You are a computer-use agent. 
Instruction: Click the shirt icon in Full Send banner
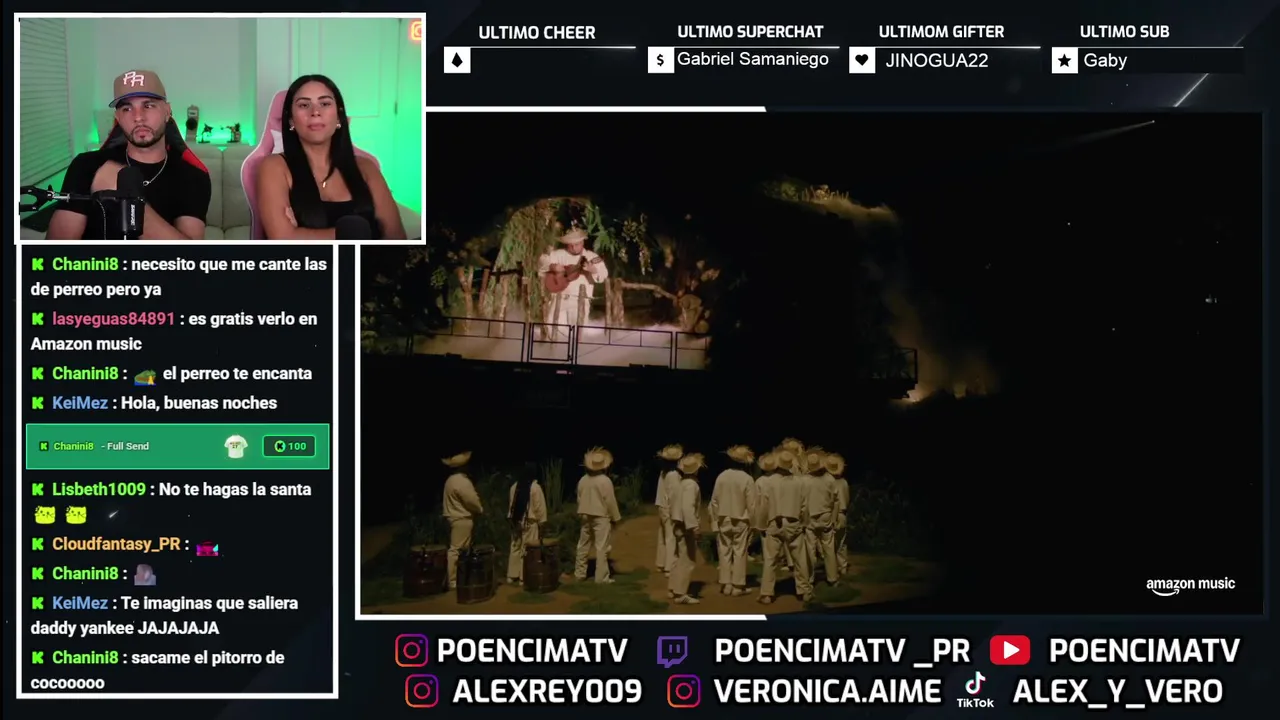click(x=236, y=447)
